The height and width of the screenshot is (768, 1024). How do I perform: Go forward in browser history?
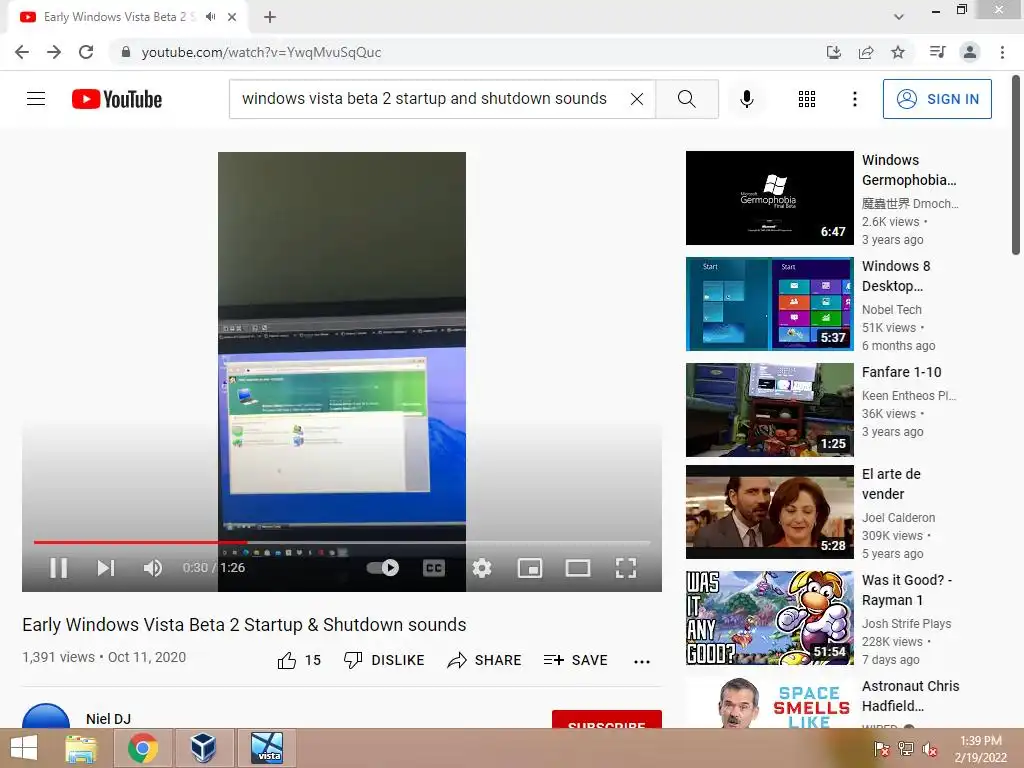54,52
